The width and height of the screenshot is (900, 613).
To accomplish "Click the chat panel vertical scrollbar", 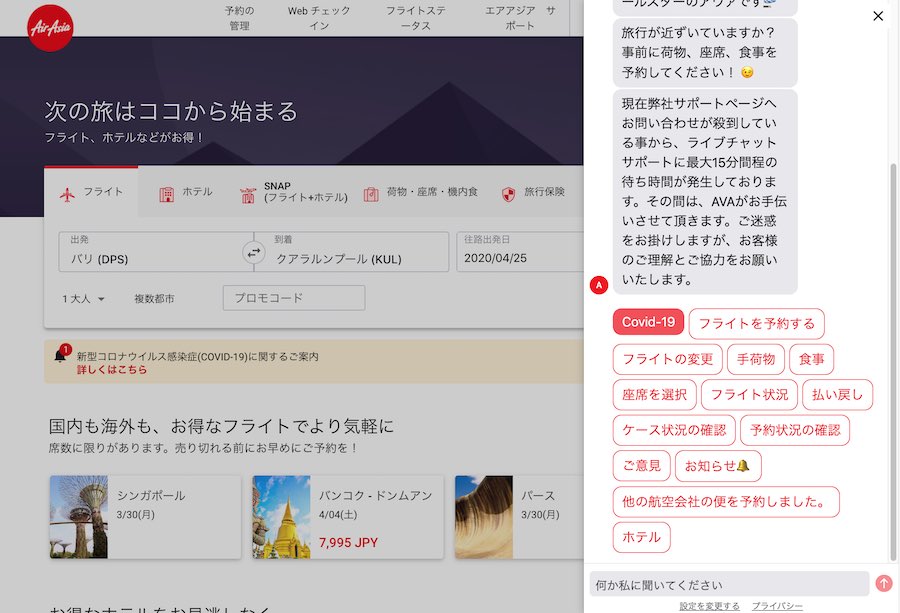I will click(893, 362).
